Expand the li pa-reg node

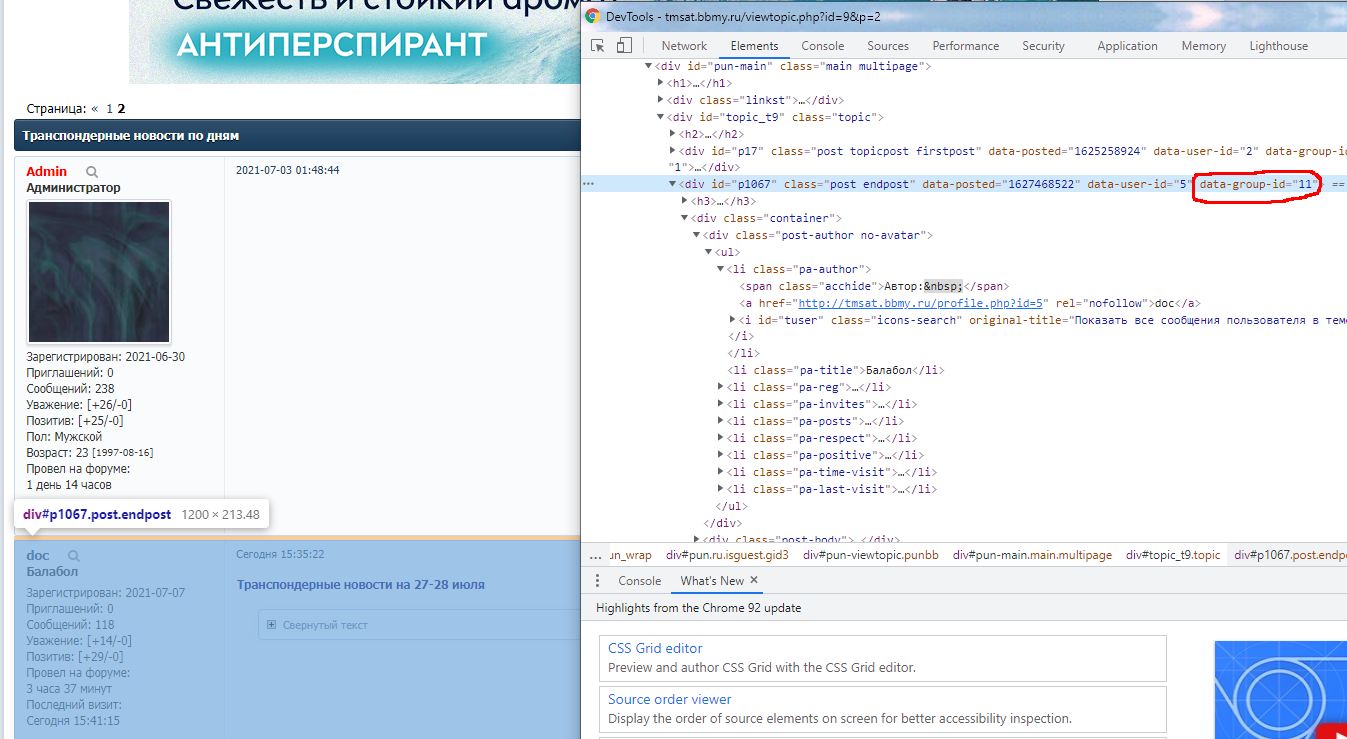click(720, 388)
